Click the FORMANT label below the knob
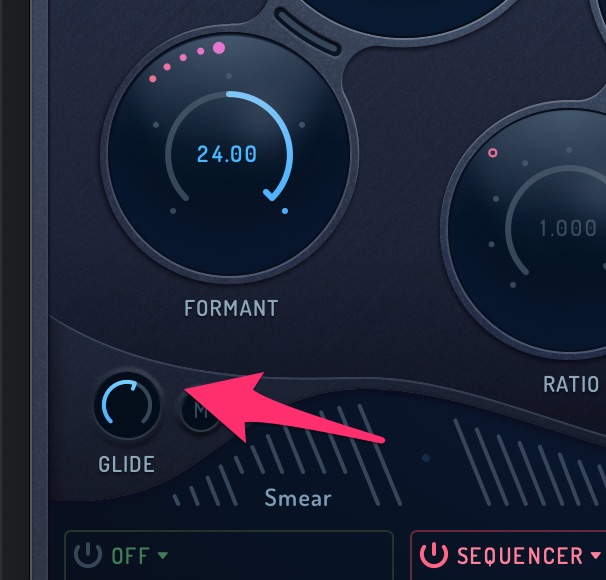Image resolution: width=606 pixels, height=580 pixels. coord(231,308)
